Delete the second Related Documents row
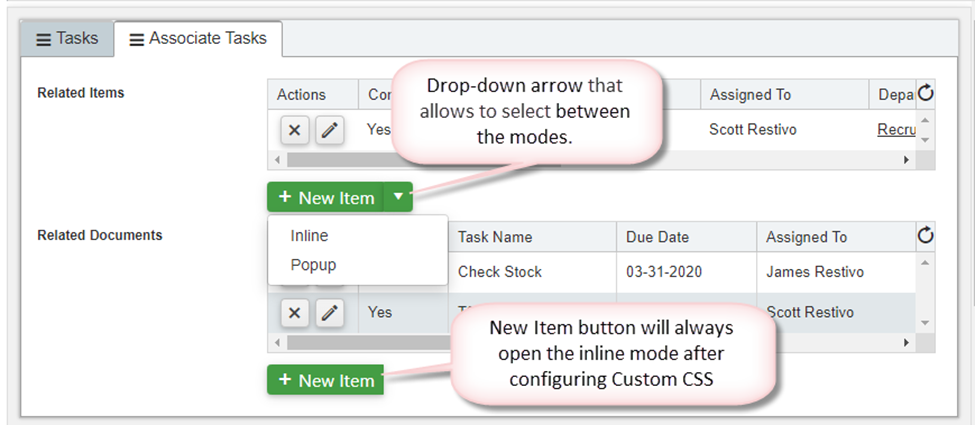The image size is (975, 425). (x=295, y=313)
